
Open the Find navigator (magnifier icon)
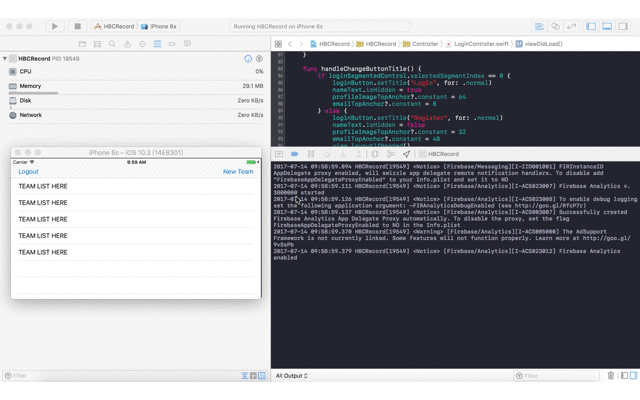[x=112, y=44]
